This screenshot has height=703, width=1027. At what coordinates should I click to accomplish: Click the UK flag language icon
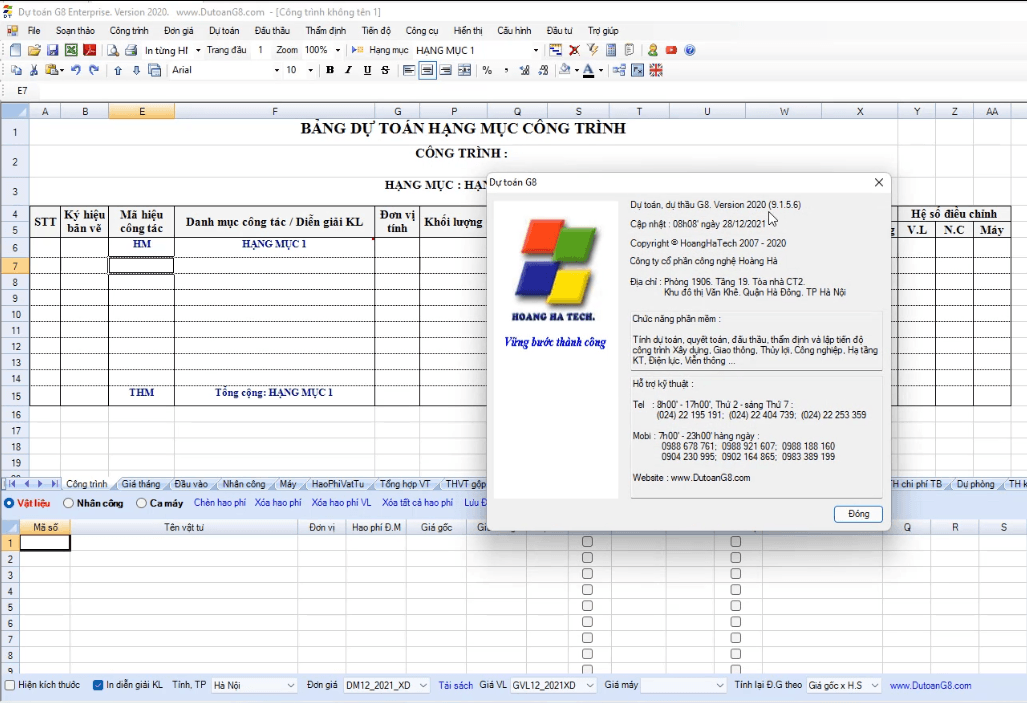(655, 70)
